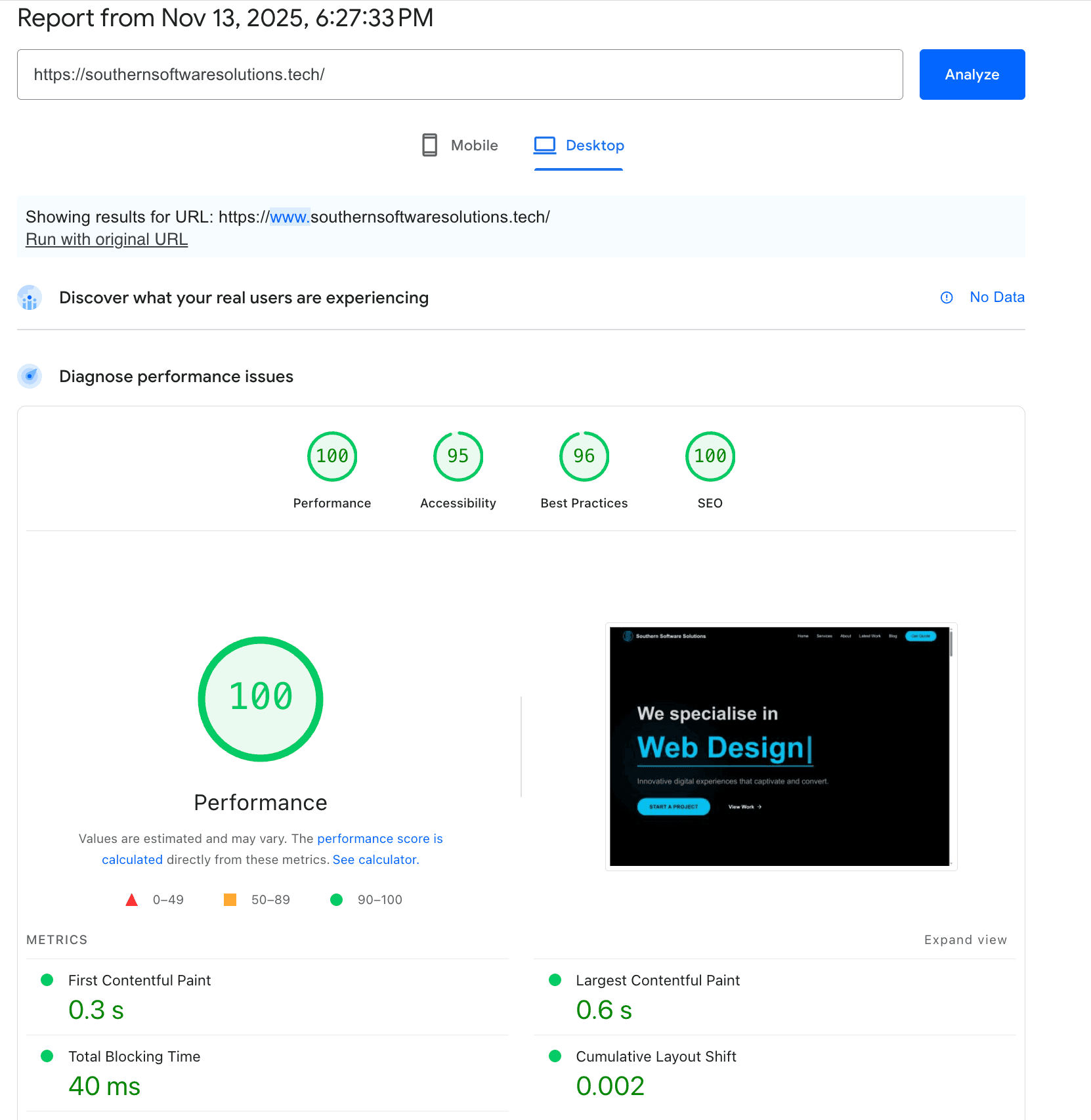This screenshot has height=1120, width=1091.
Task: Click the orange 50–89 legend square
Action: coord(229,899)
